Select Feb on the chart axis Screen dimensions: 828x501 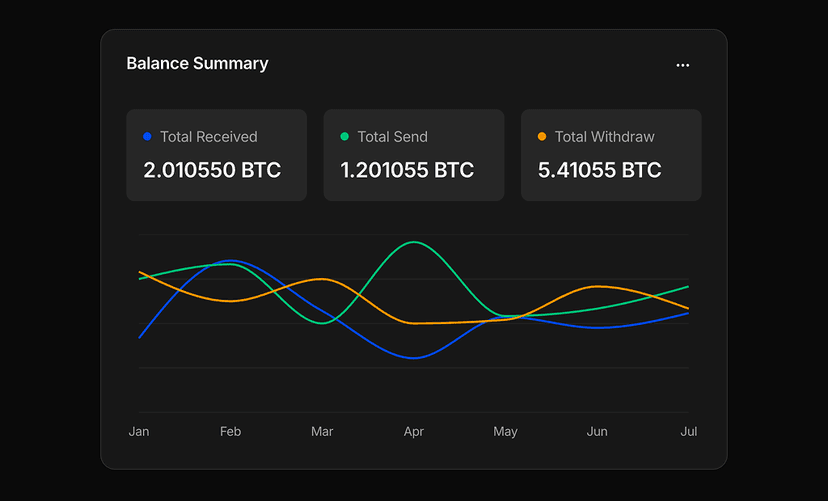coord(230,431)
